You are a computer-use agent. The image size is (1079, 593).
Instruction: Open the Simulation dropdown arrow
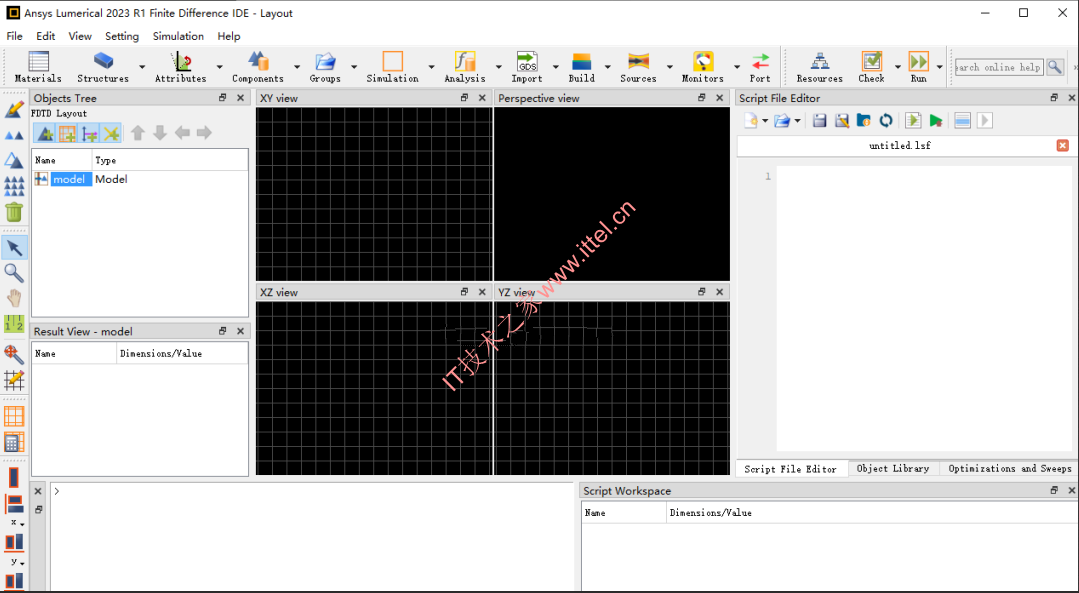(x=431, y=67)
